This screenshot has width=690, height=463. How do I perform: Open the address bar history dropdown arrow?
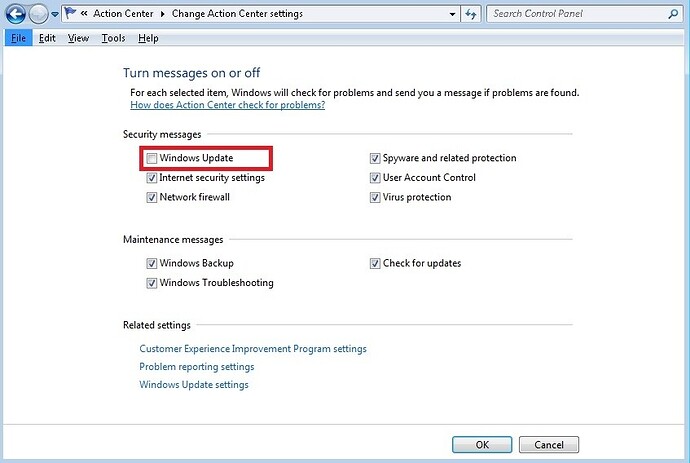[x=452, y=14]
